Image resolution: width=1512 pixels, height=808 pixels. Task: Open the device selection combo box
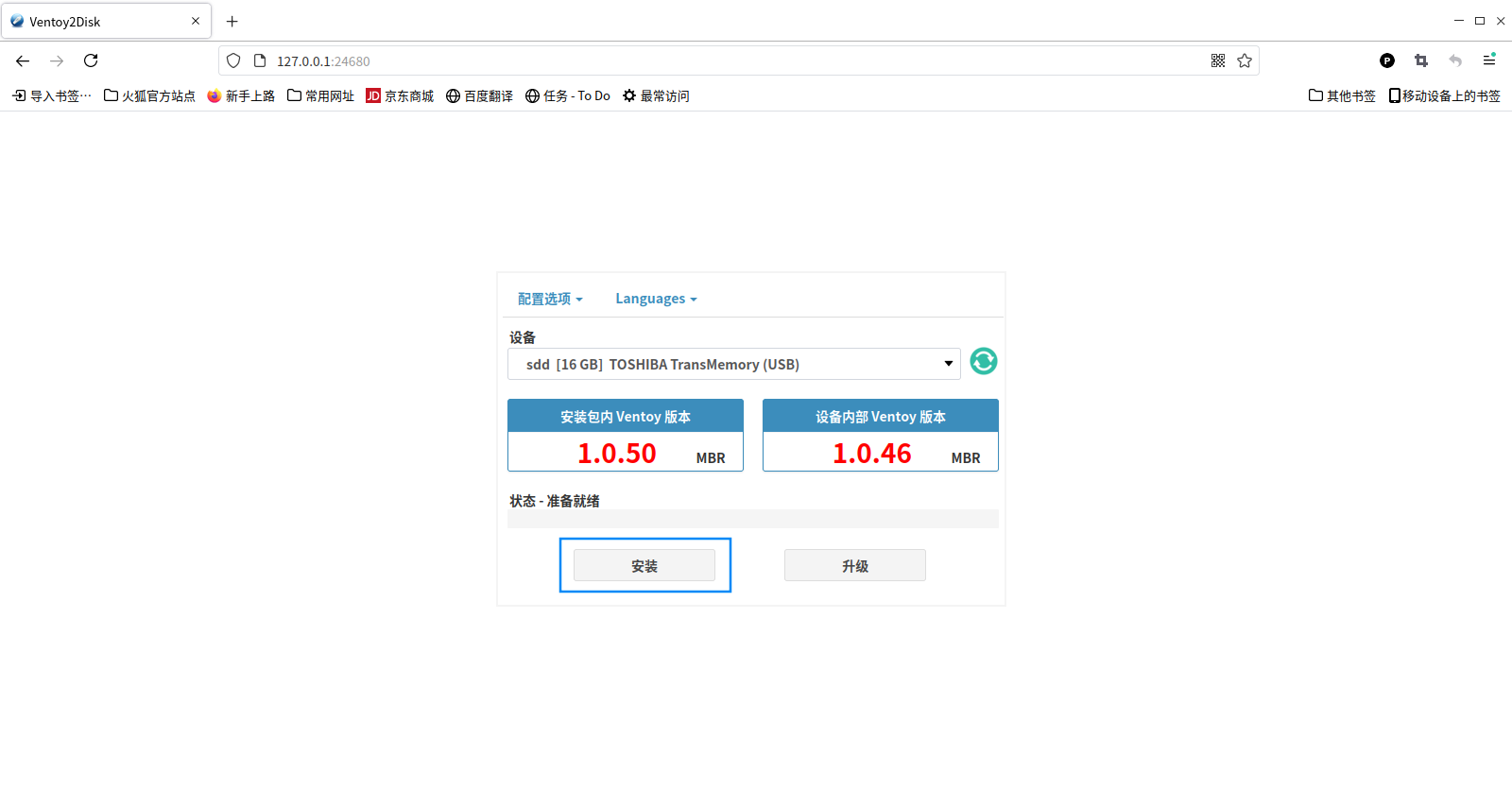(x=734, y=364)
